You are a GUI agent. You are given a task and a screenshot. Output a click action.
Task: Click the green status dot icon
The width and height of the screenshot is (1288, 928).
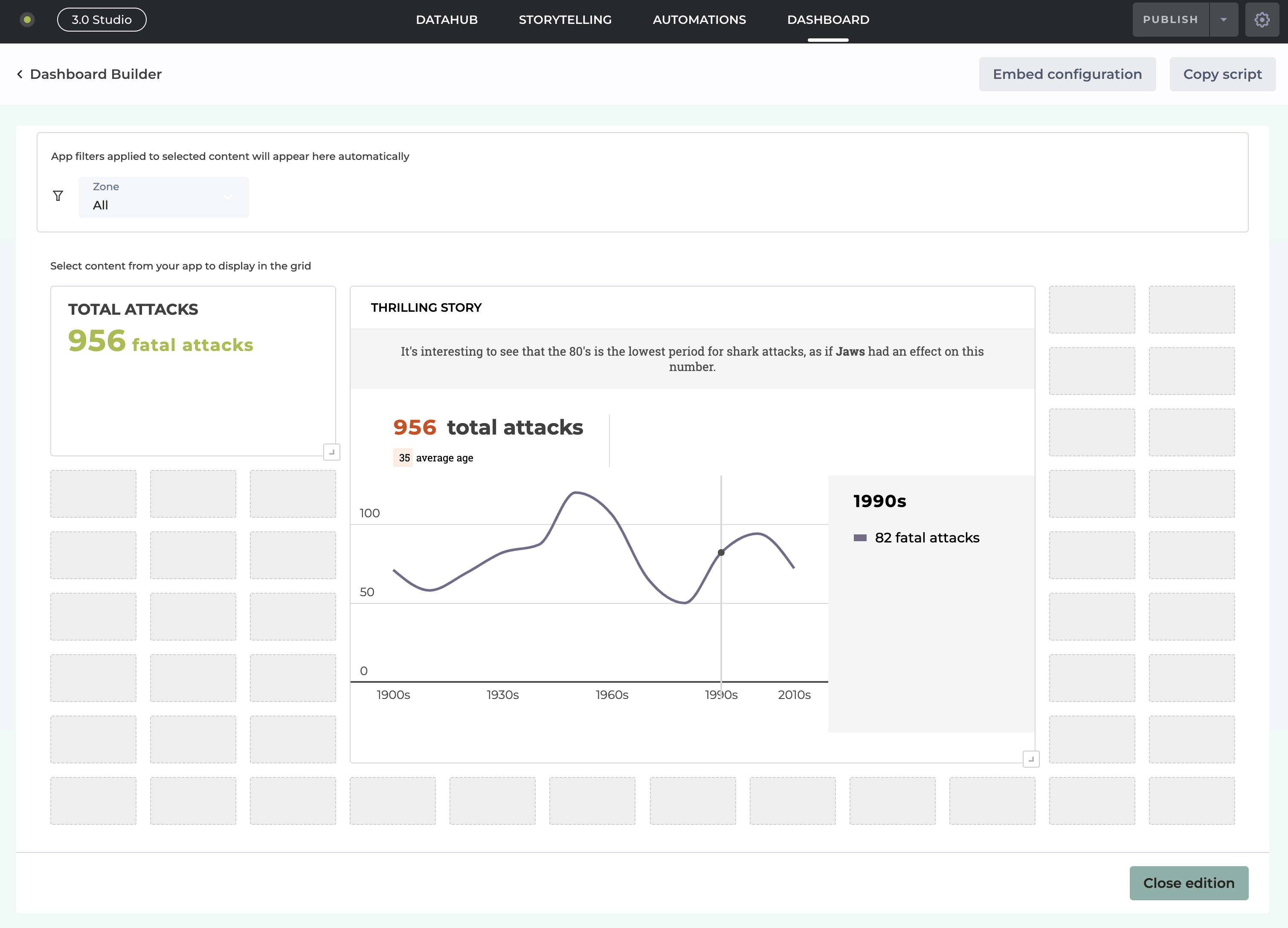point(27,20)
